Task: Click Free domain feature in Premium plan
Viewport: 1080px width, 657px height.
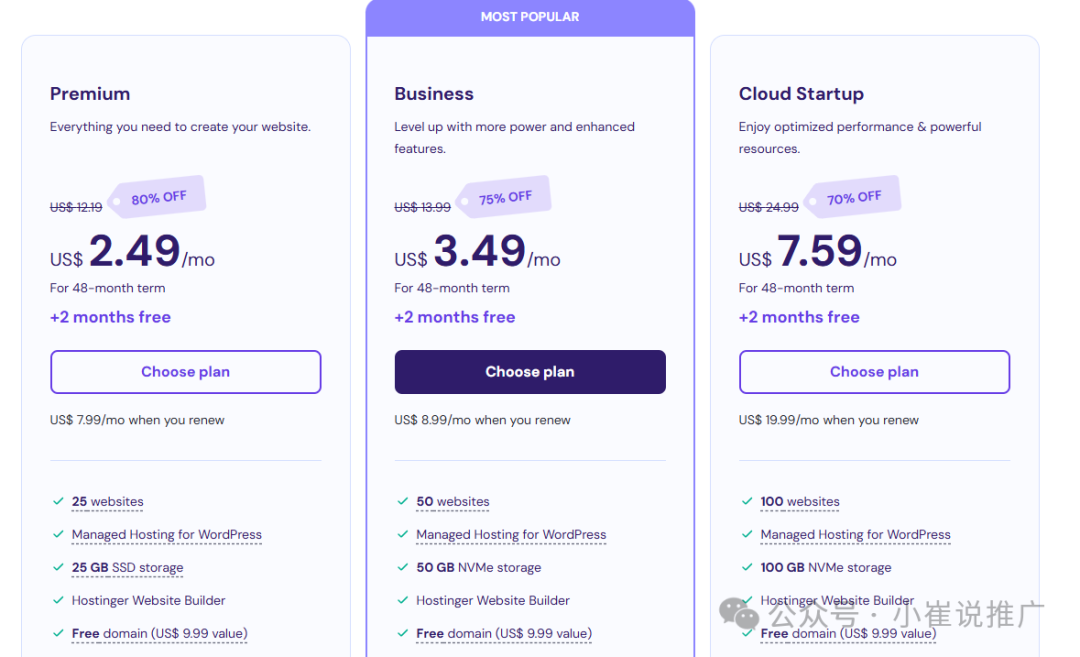Action: tap(159, 634)
